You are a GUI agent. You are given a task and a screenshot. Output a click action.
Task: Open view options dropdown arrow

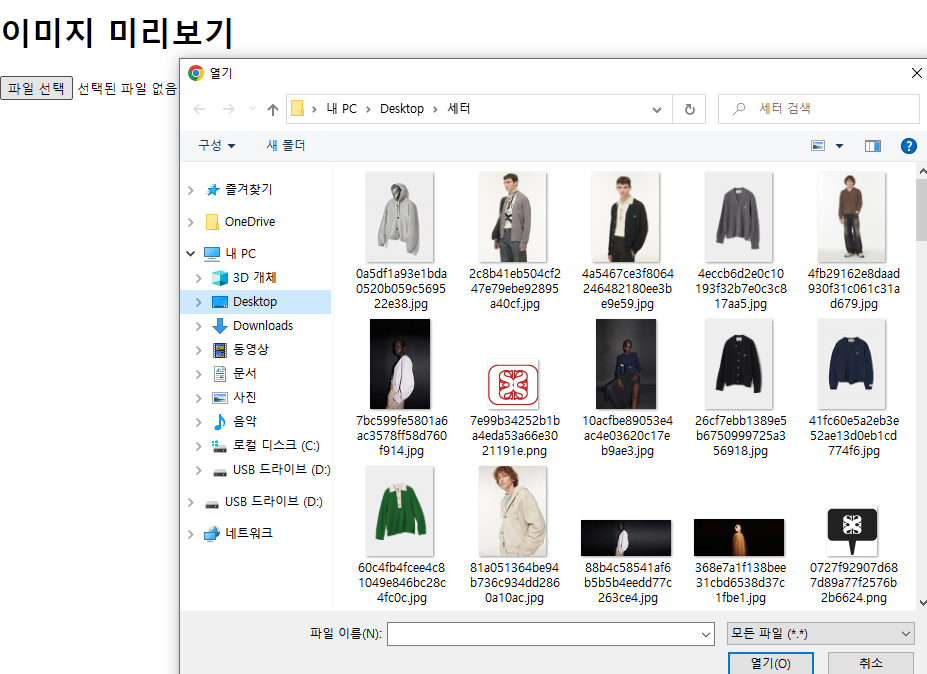coord(839,145)
